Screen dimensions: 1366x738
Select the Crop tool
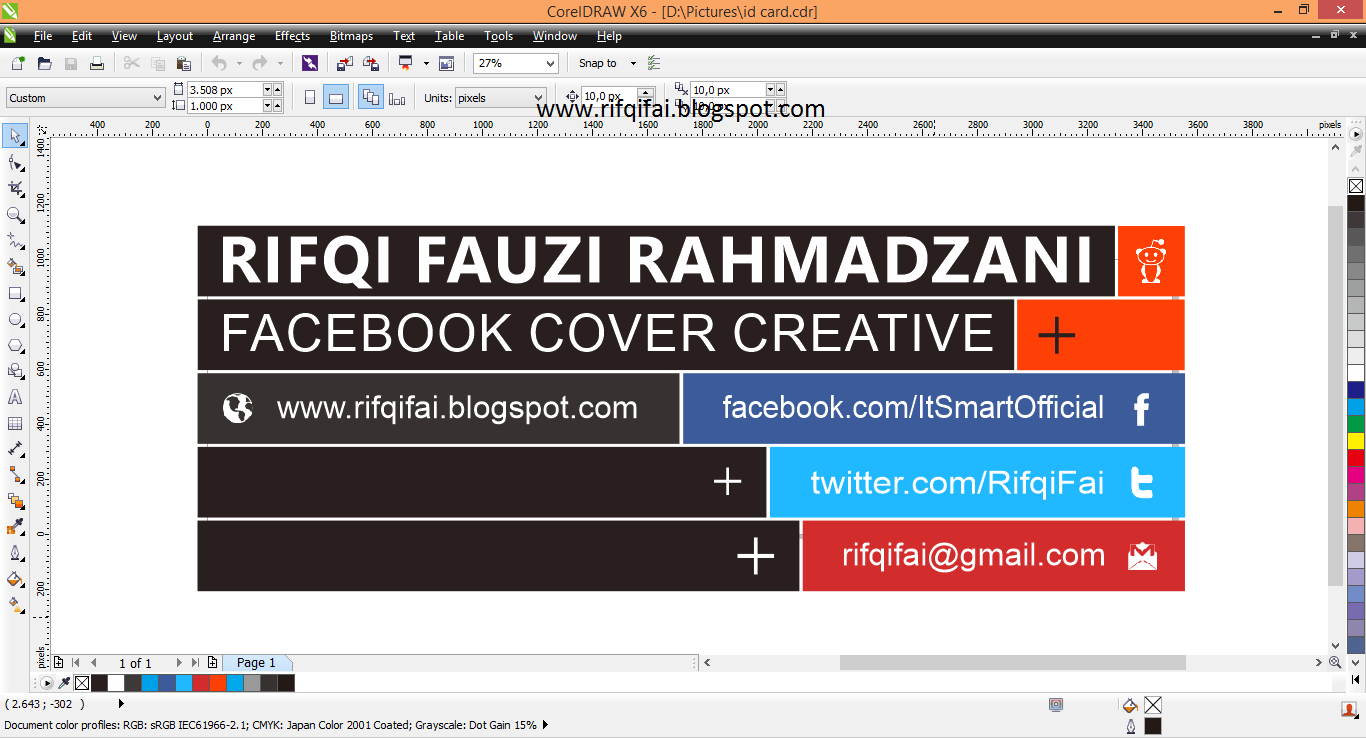(15, 188)
